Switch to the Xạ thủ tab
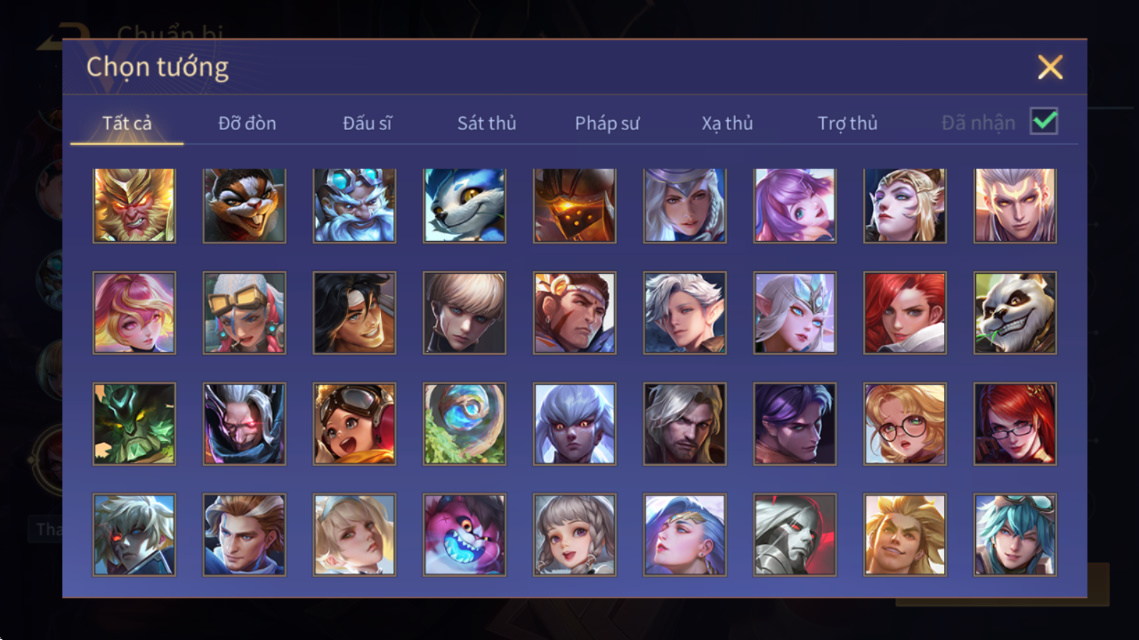This screenshot has height=640, width=1139. click(727, 123)
